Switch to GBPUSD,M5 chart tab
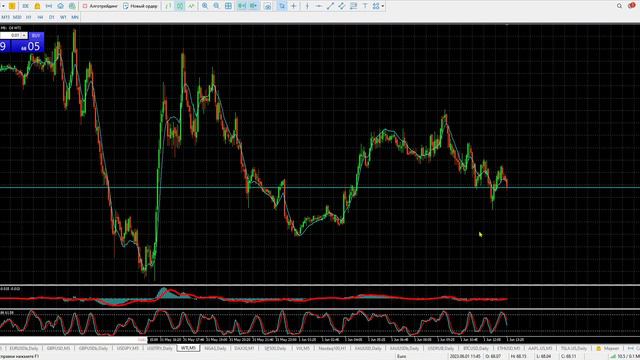The image size is (640, 360). (x=58, y=348)
